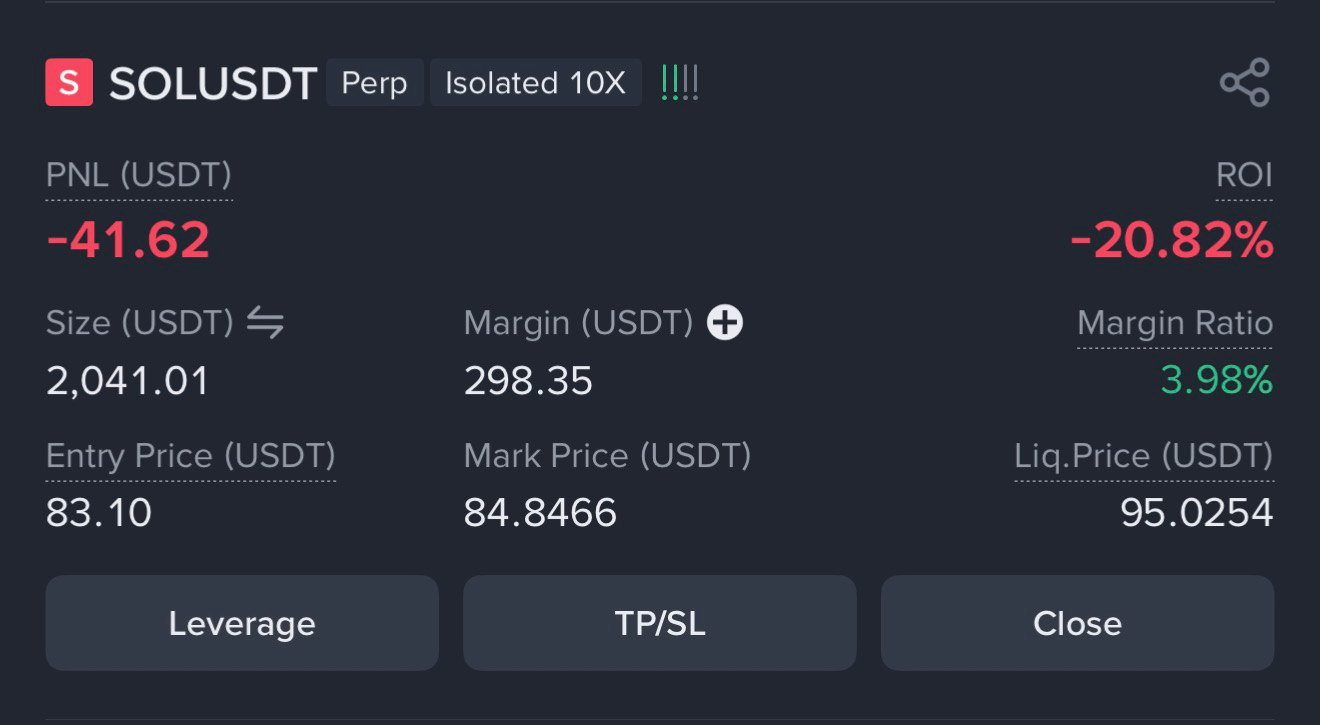
Task: Add margin using the plus icon
Action: (725, 322)
